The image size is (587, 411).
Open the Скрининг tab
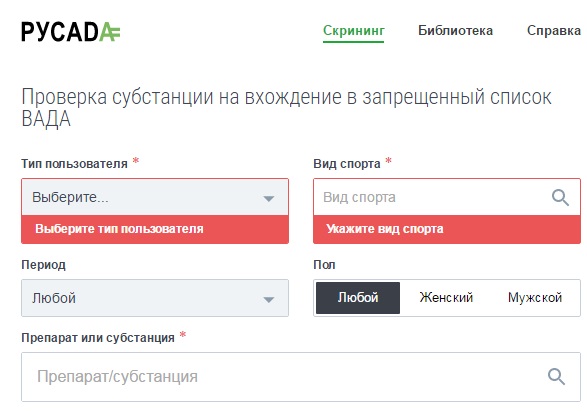354,31
